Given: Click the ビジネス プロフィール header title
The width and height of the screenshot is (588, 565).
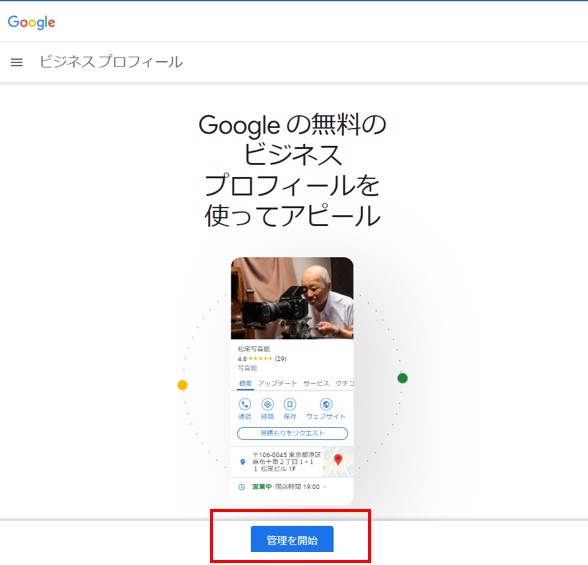Looking at the screenshot, I should tap(111, 62).
